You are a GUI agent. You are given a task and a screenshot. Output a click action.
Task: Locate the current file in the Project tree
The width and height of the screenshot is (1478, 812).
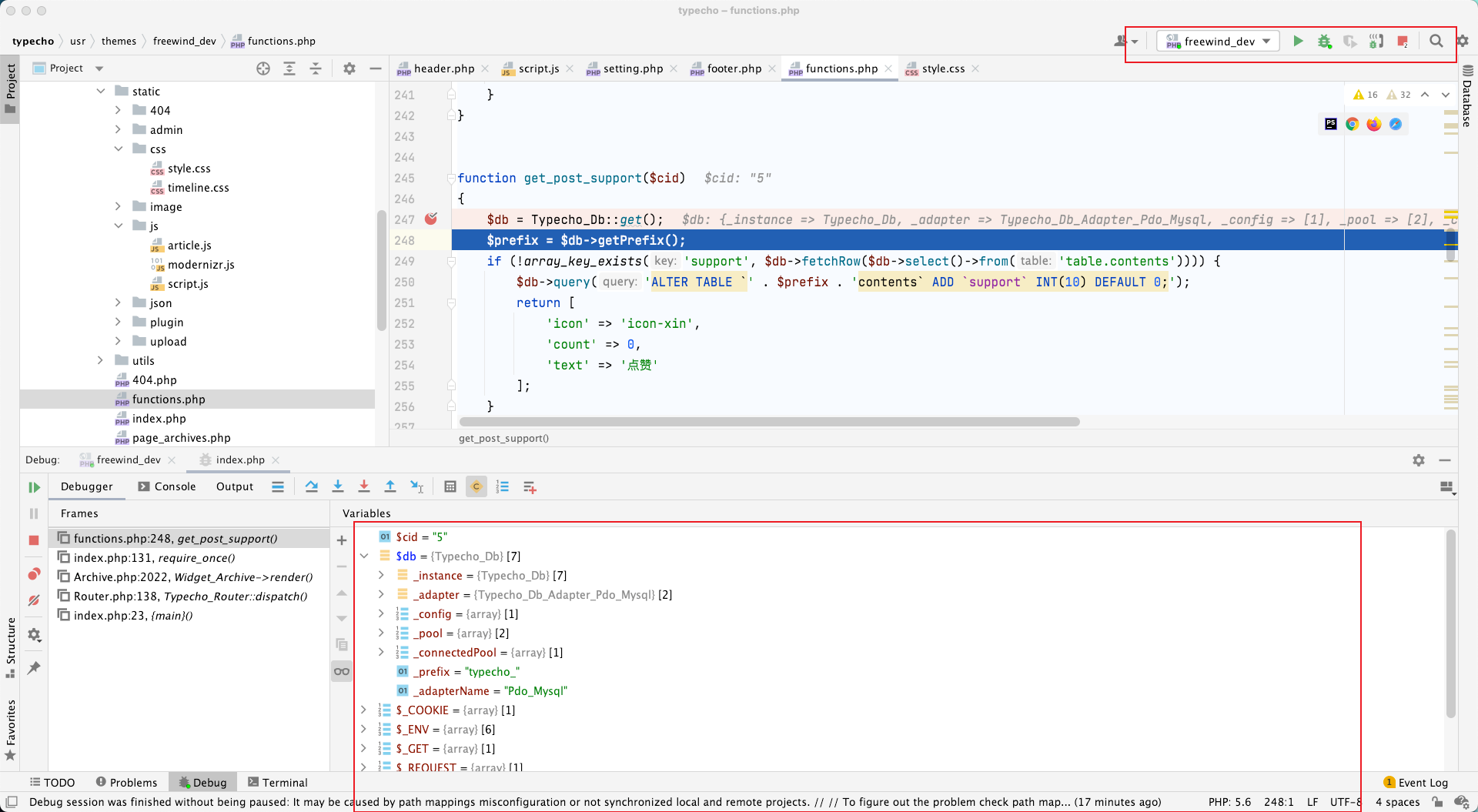tap(263, 69)
